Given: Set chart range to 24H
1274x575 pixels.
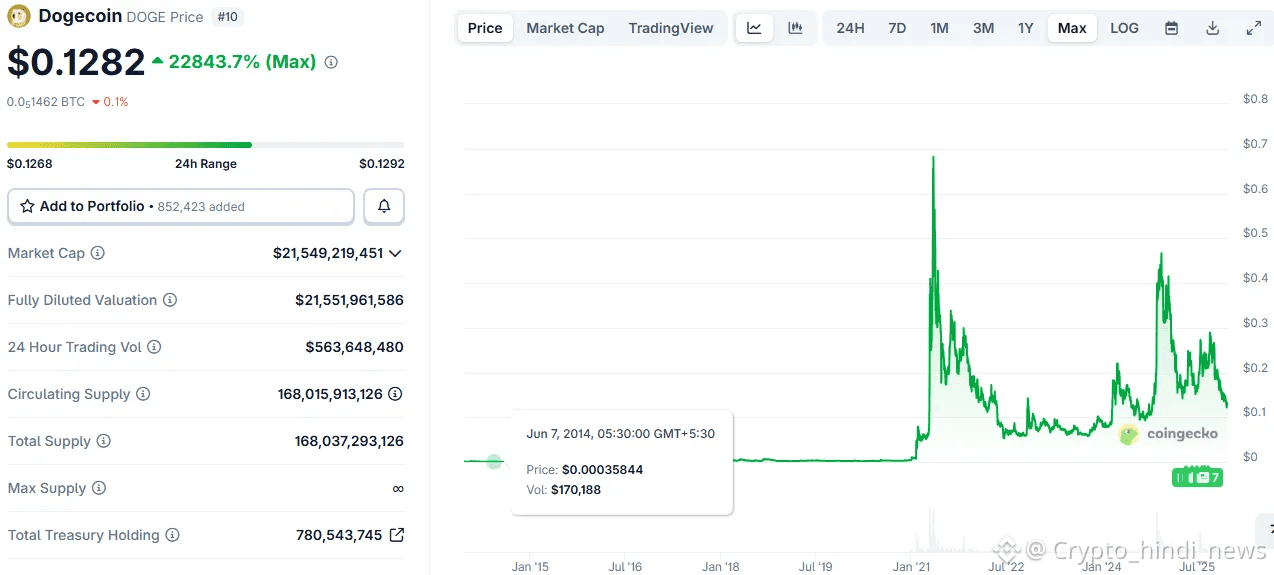Looking at the screenshot, I should click(850, 28).
